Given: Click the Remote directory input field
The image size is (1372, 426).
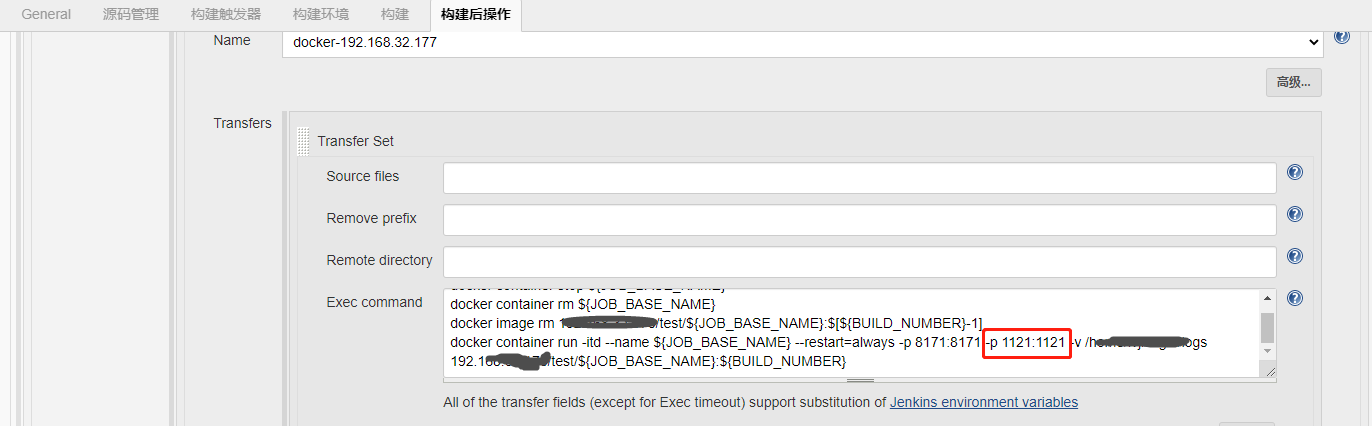Looking at the screenshot, I should (860, 262).
